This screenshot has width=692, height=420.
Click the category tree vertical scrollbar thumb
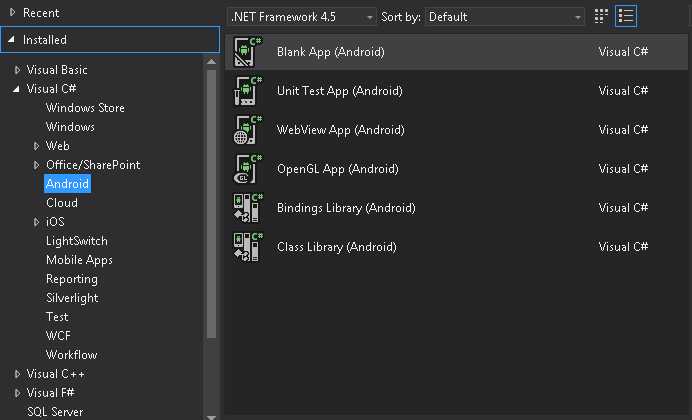point(211,204)
